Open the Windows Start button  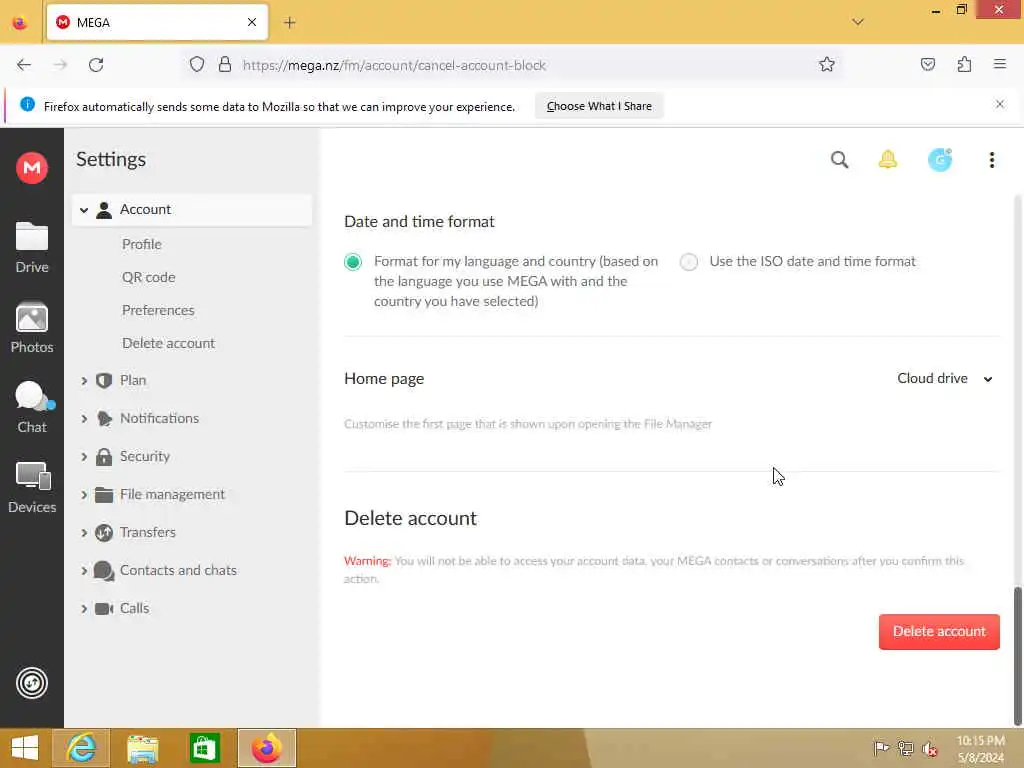(25, 748)
